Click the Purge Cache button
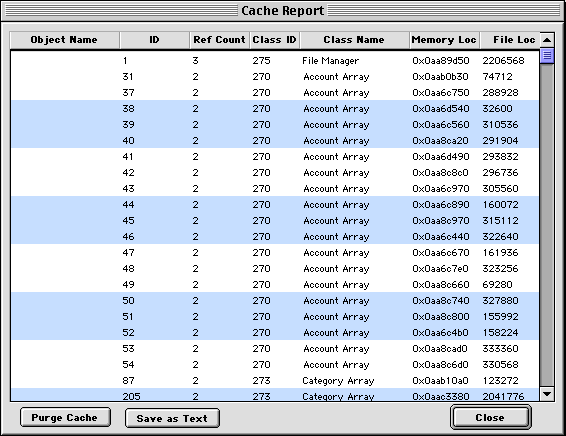566x436 pixels. [65, 418]
